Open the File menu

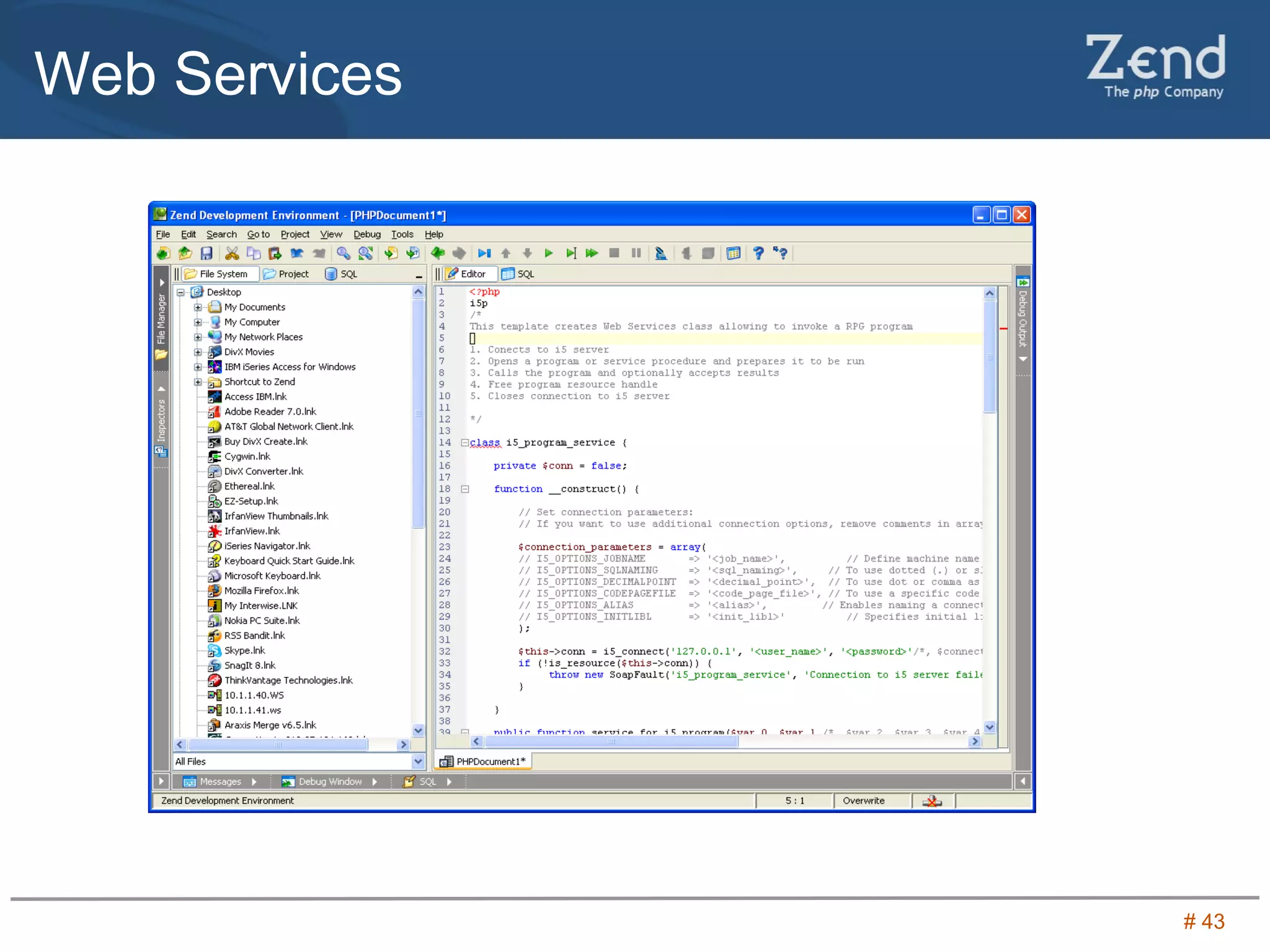(x=163, y=234)
